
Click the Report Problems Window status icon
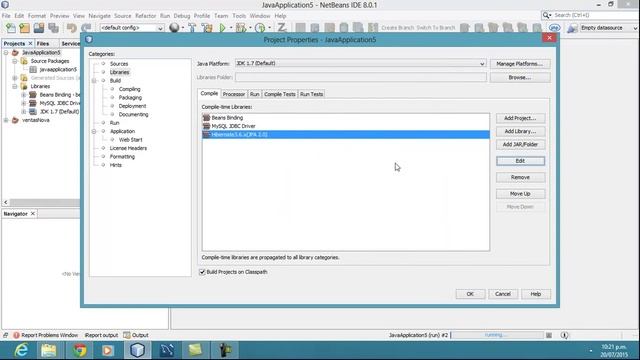click(16, 335)
